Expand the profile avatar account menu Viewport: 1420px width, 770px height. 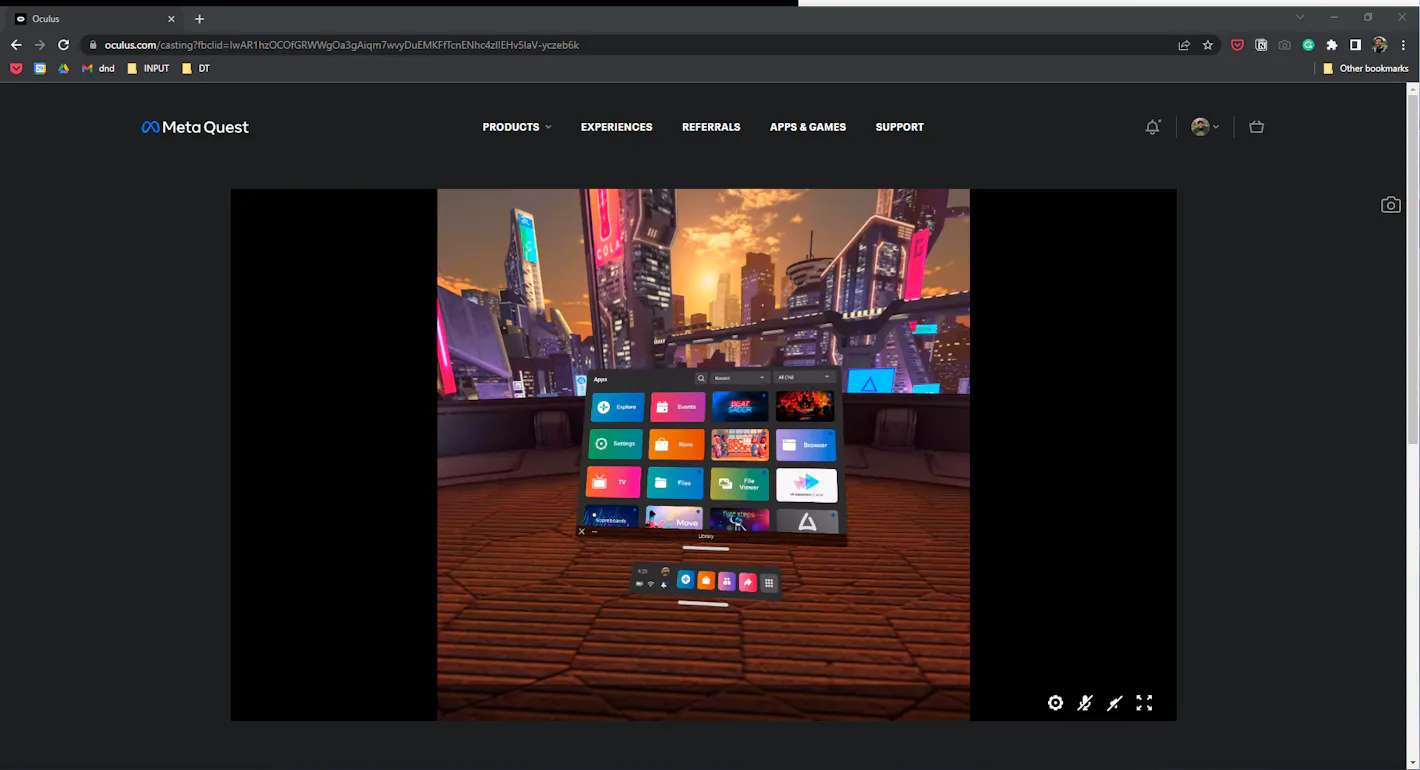pos(1205,127)
